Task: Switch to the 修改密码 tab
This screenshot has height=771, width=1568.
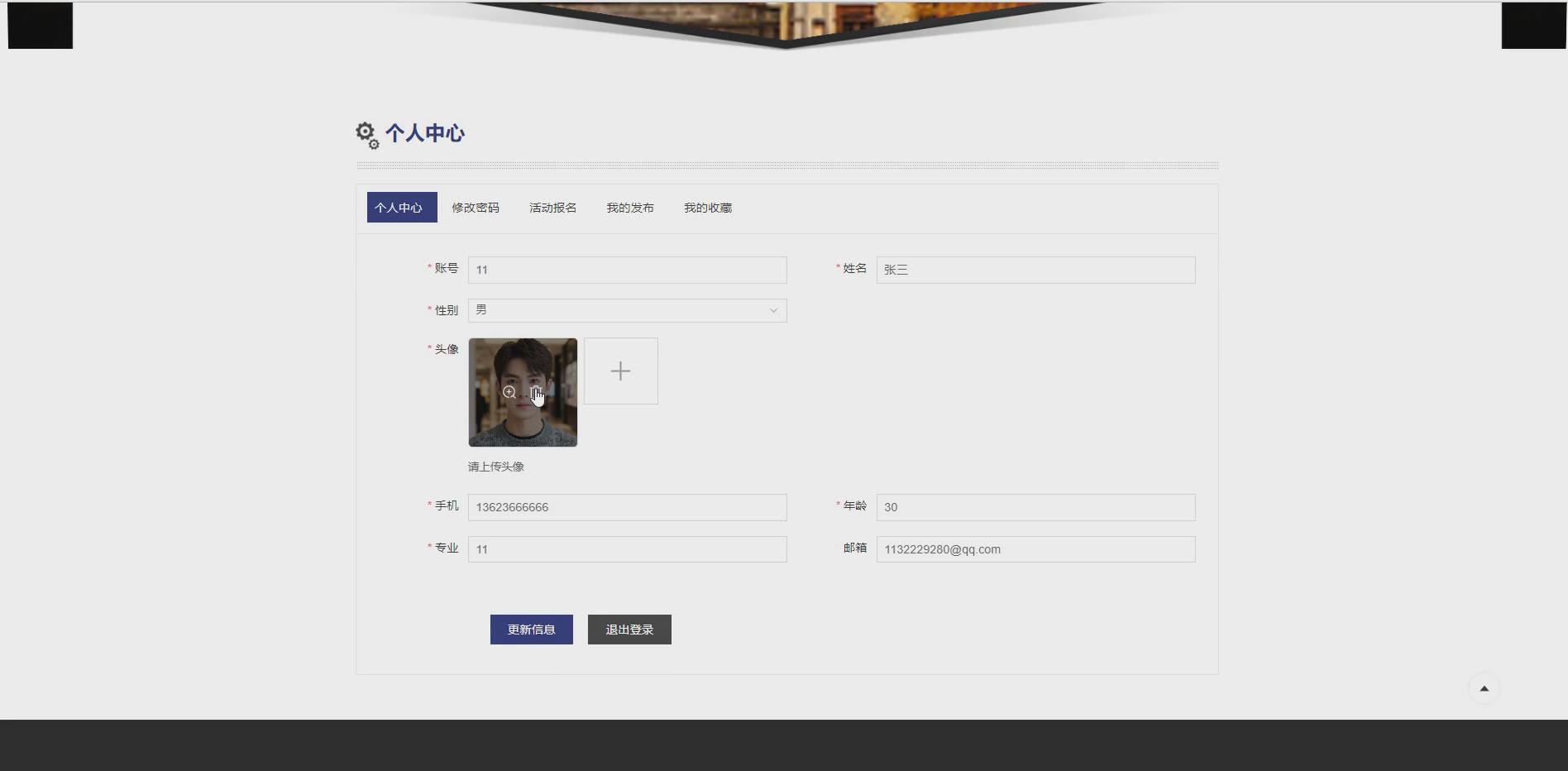Action: [476, 208]
